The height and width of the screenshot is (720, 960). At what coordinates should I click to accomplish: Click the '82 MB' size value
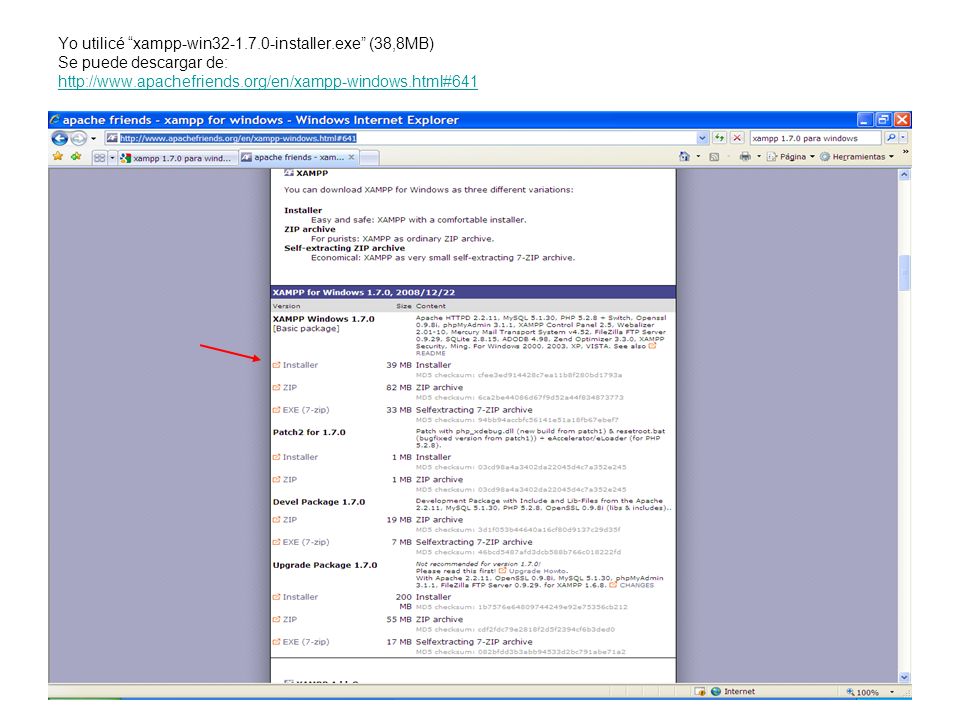pyautogui.click(x=399, y=388)
